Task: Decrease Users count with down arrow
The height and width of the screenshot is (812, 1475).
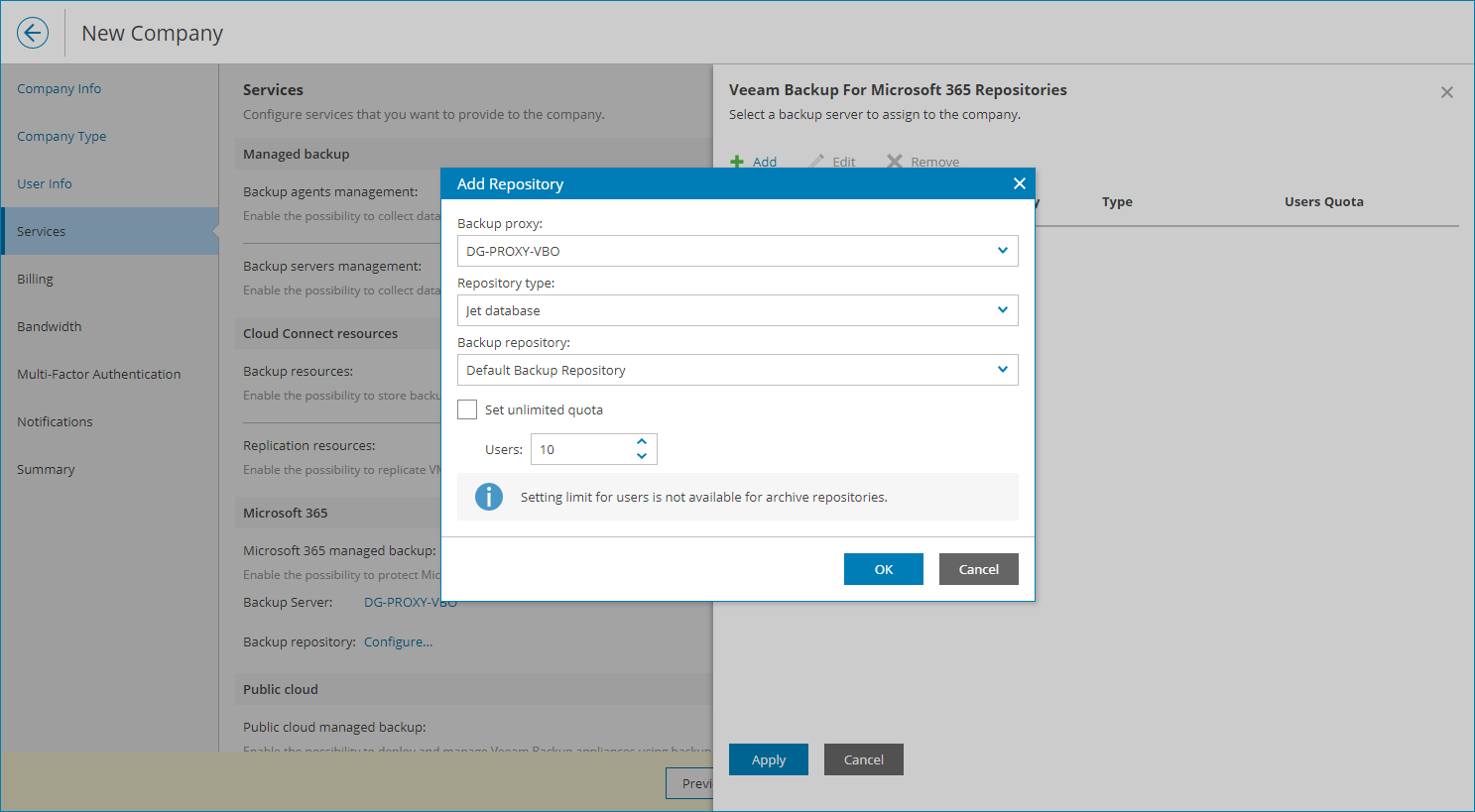Action: (642, 456)
